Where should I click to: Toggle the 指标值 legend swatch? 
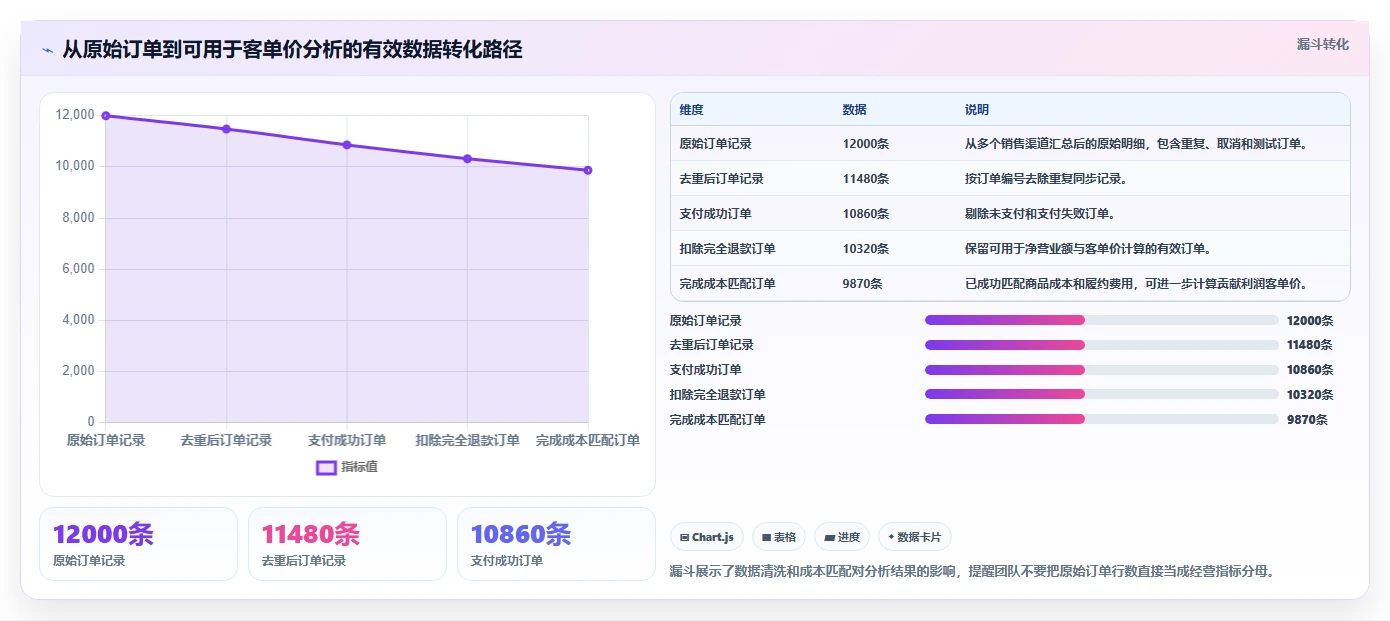[326, 467]
